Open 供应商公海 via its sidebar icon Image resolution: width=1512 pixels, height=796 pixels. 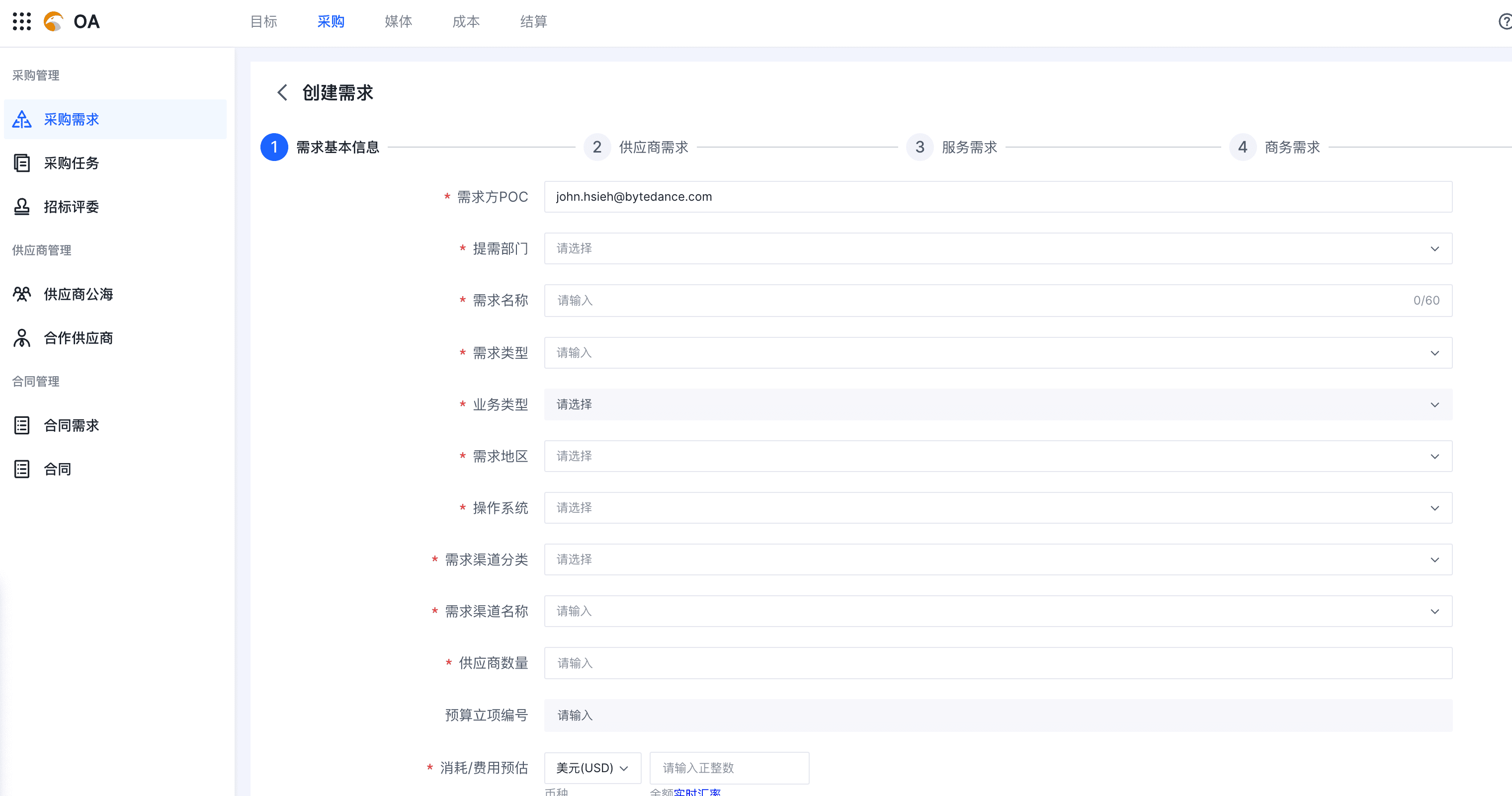(x=22, y=294)
